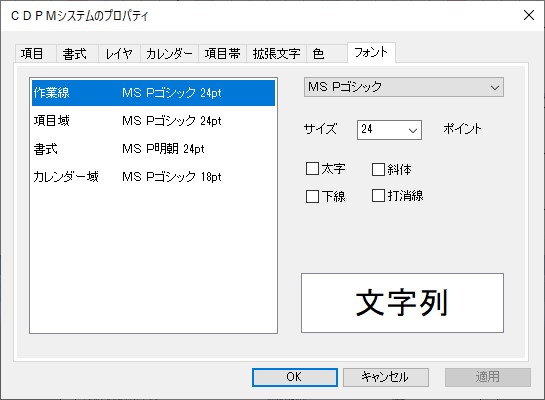Click the 文字列 font preview box
The width and height of the screenshot is (545, 400).
pos(402,303)
